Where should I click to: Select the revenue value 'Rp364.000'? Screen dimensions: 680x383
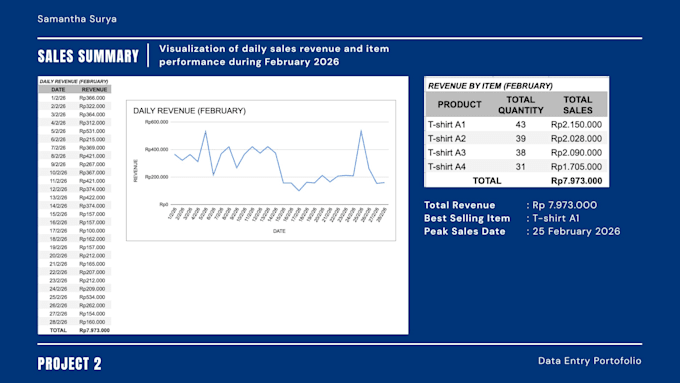pos(92,115)
